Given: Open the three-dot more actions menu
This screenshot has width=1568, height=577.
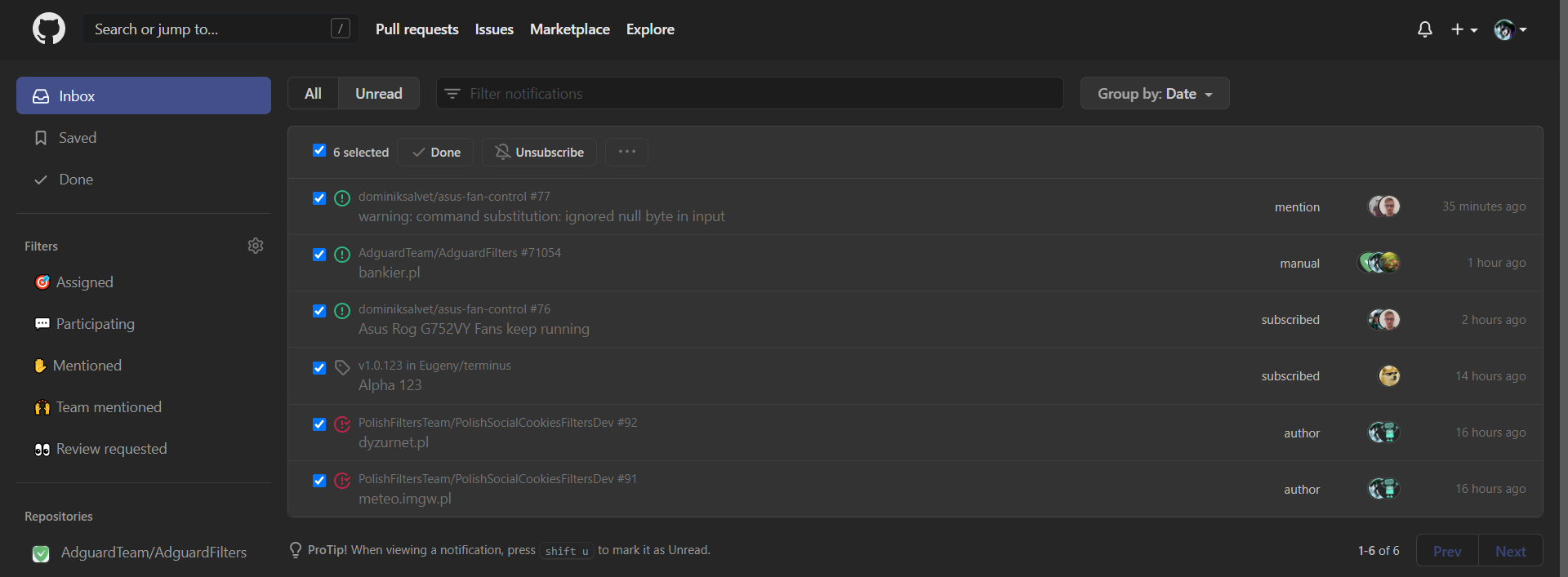Looking at the screenshot, I should click(626, 152).
